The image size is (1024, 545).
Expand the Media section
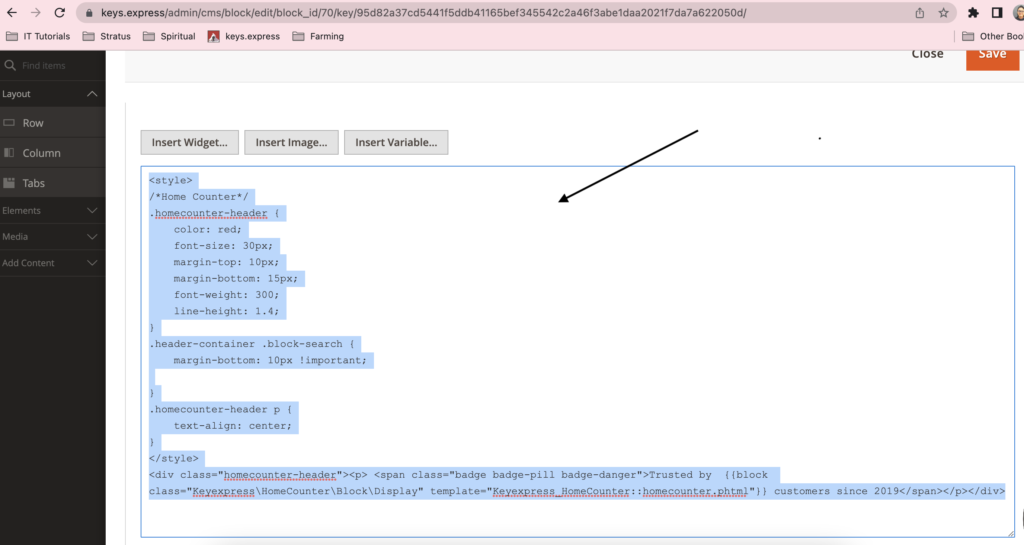point(93,237)
